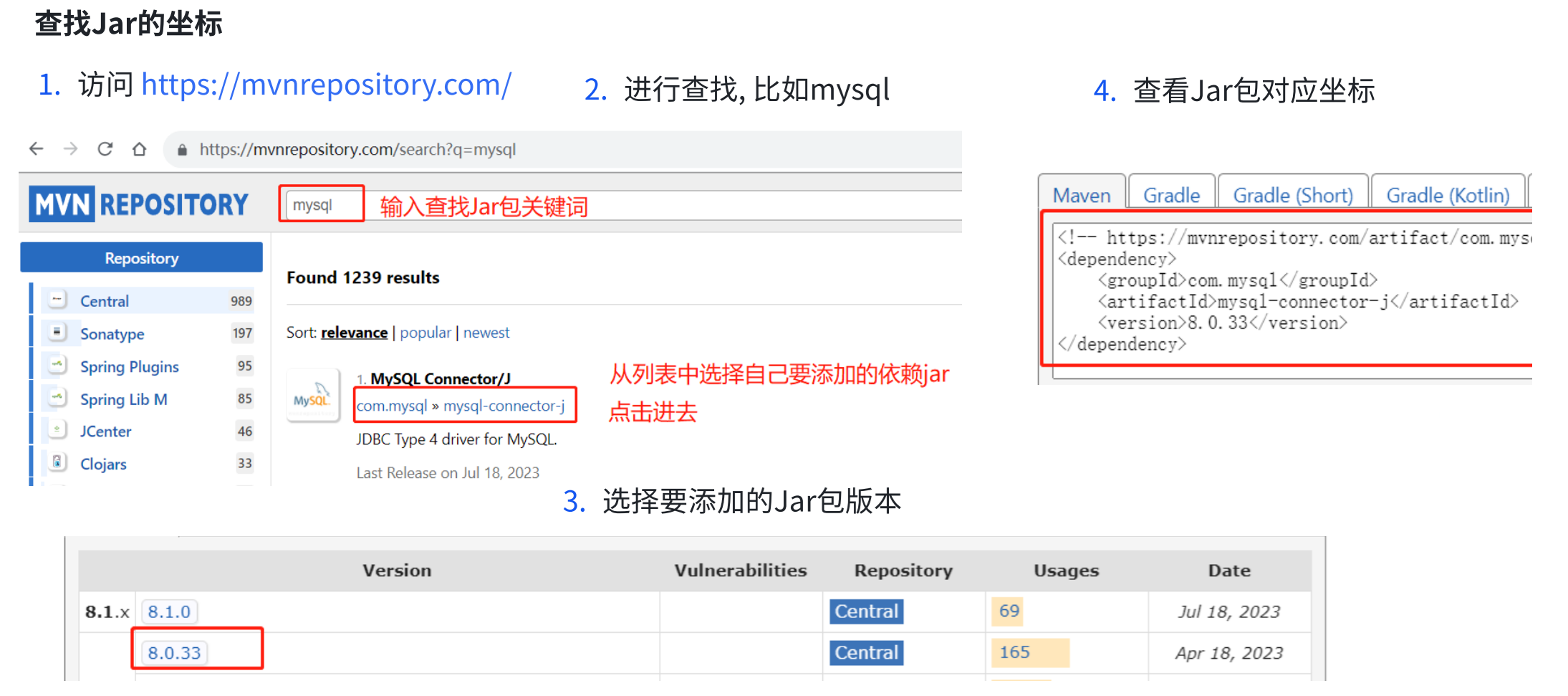
Task: Sort results by popular
Action: click(x=425, y=333)
